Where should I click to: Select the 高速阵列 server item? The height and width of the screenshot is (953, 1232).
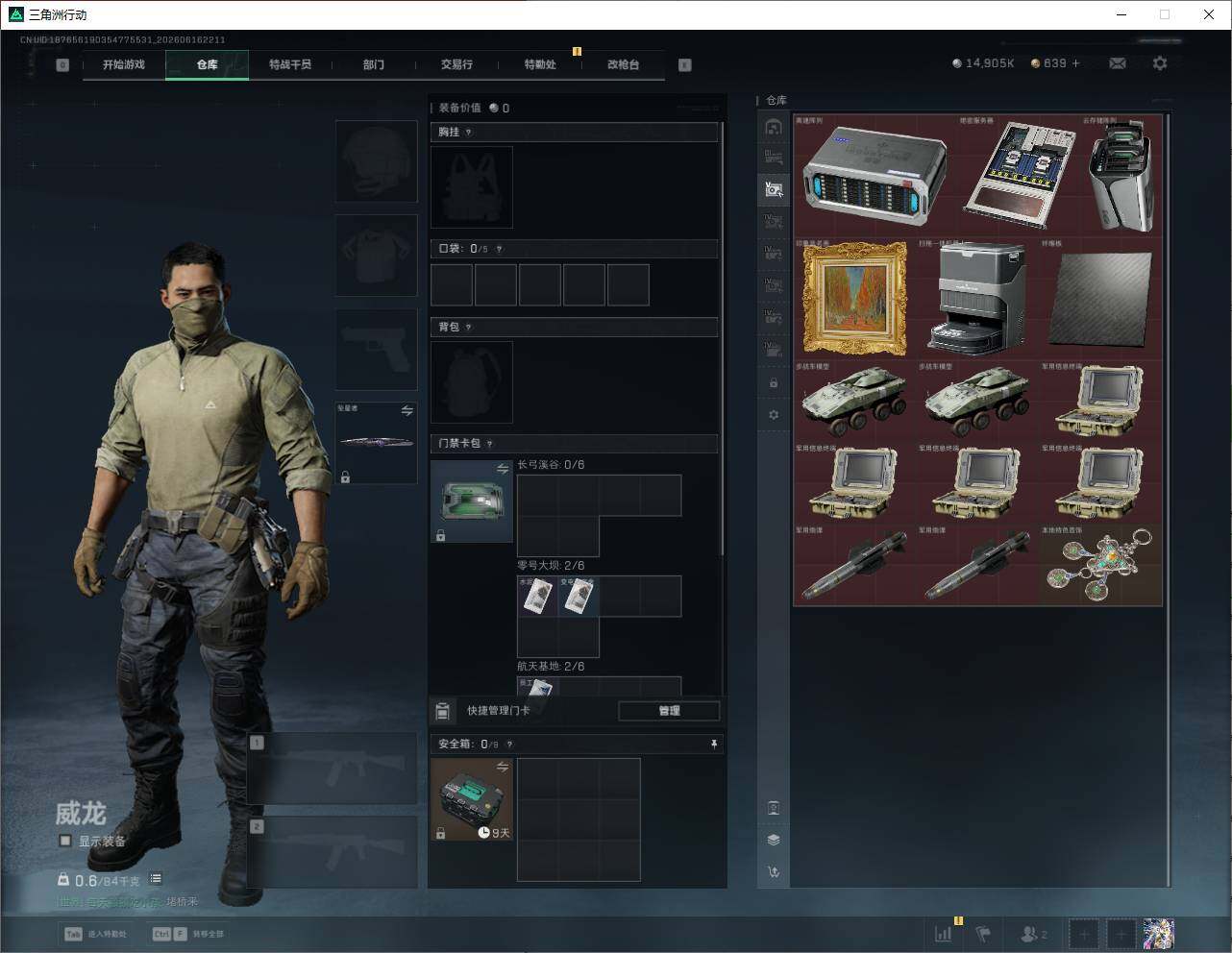click(x=875, y=177)
